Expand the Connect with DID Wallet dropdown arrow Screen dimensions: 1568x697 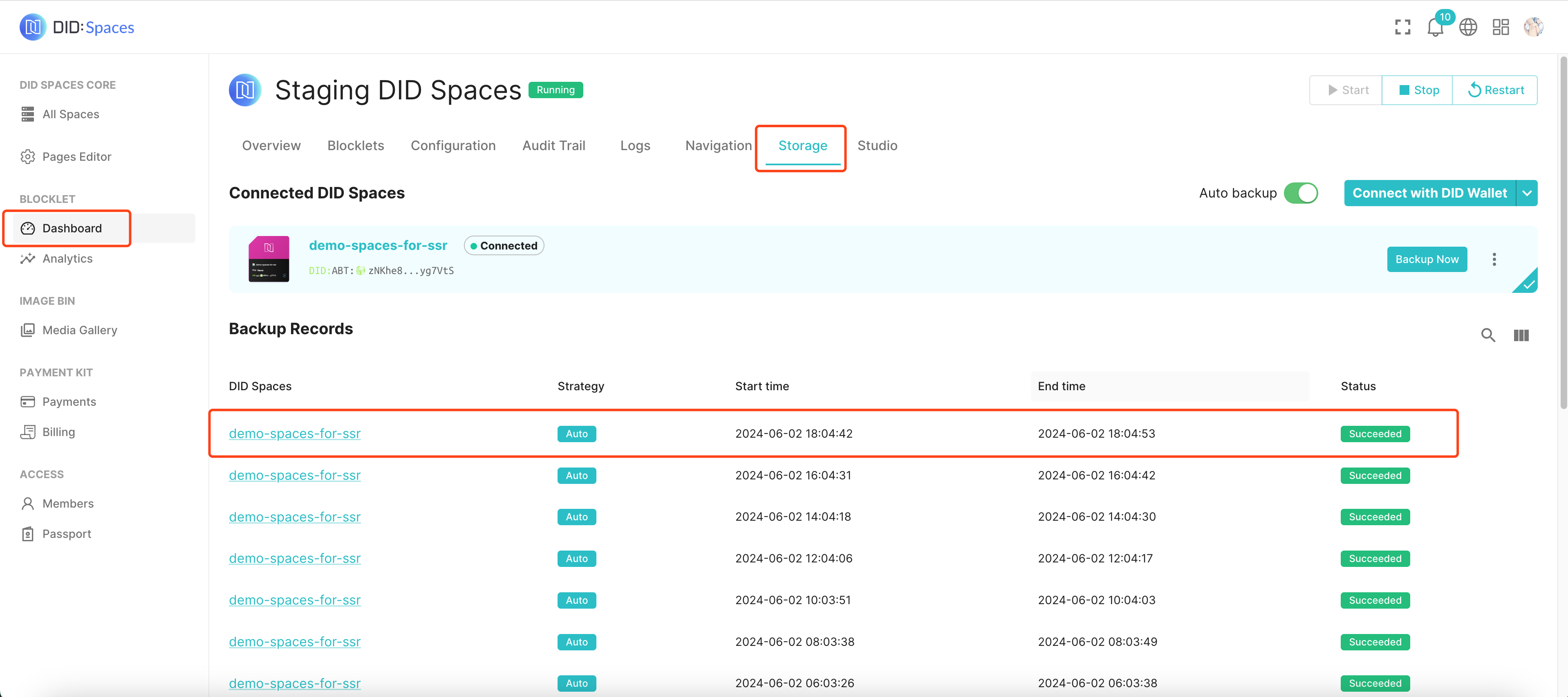coord(1527,193)
